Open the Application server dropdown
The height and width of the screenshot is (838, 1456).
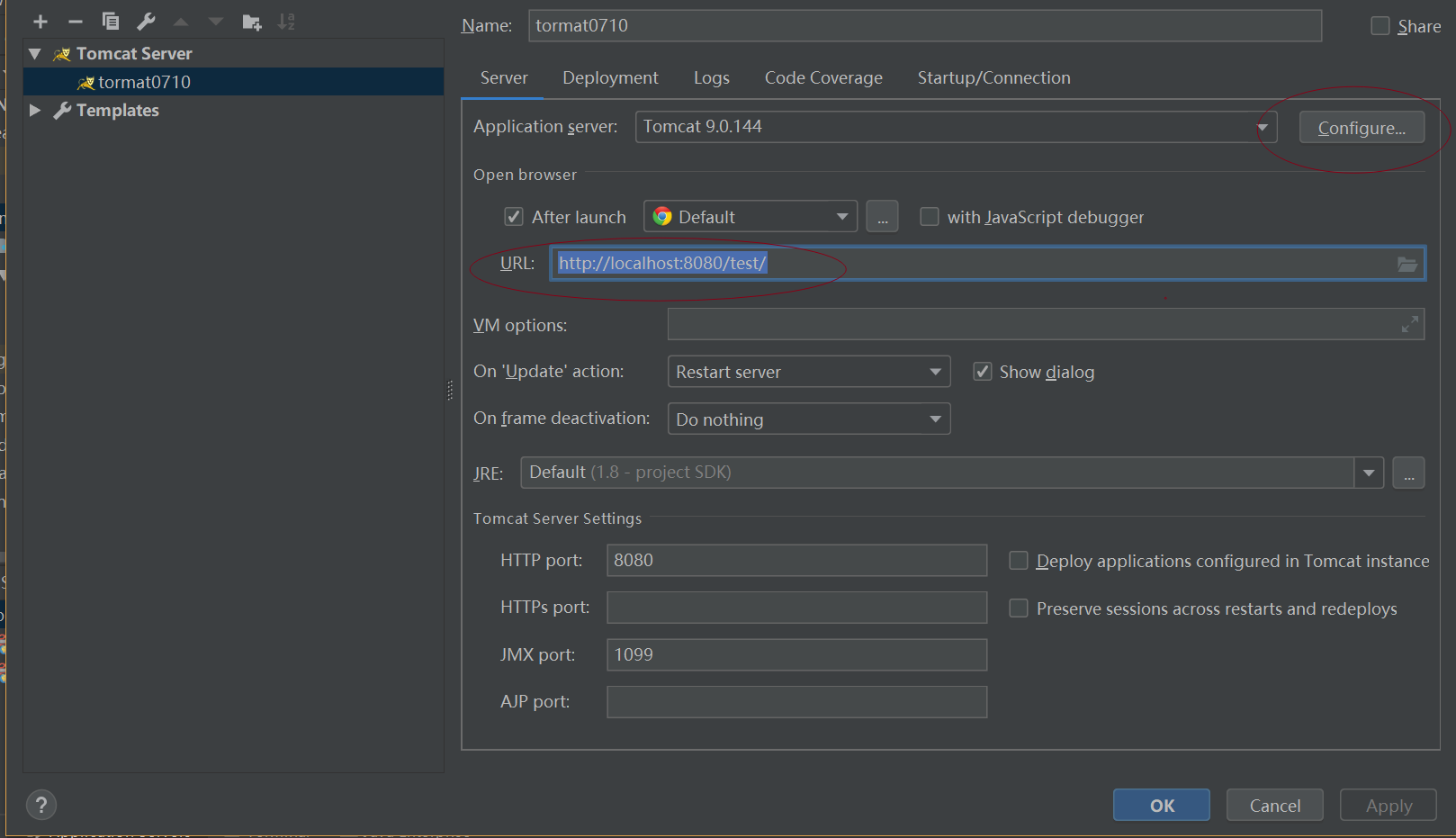click(x=1263, y=126)
